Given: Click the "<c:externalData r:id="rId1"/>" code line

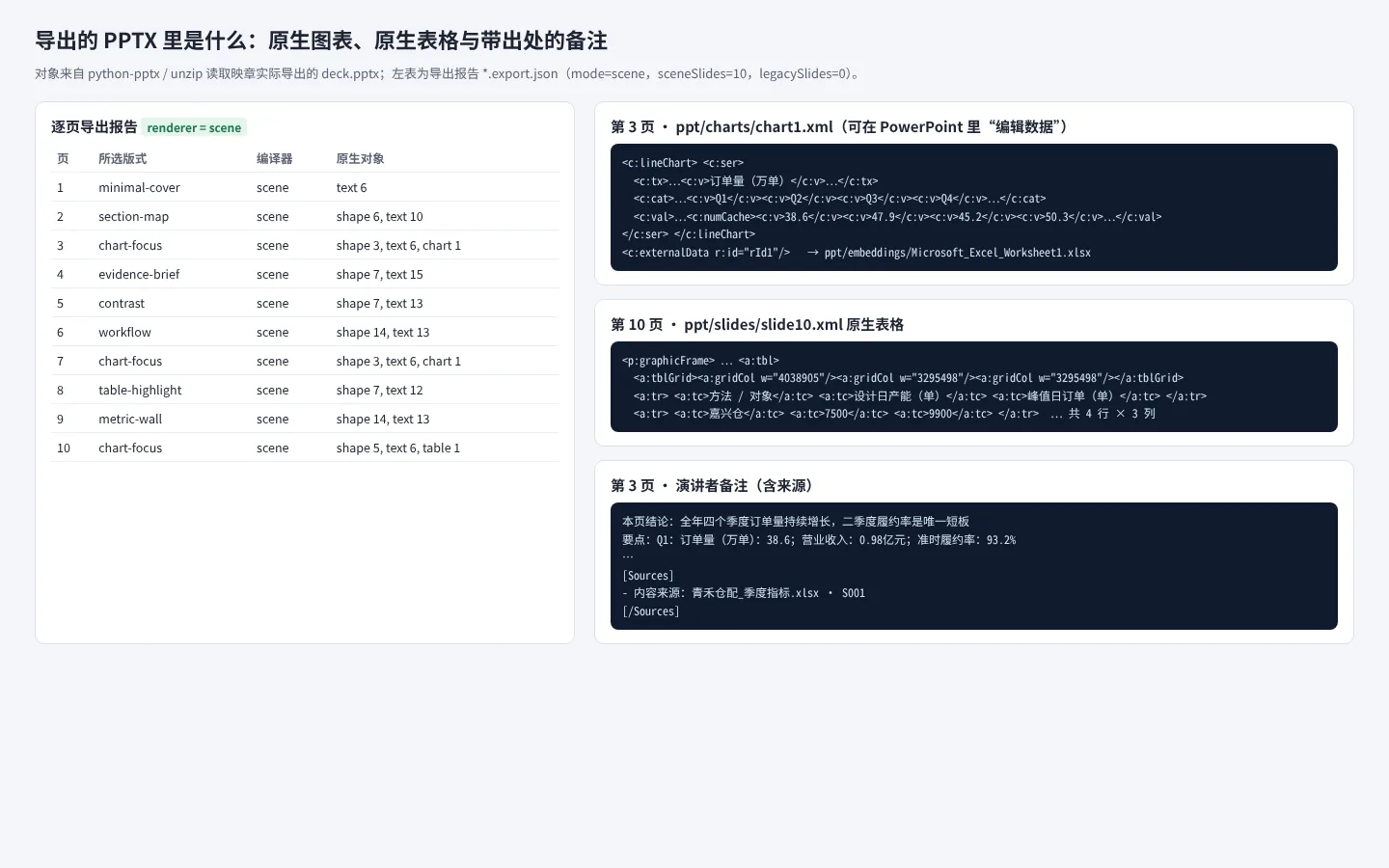Looking at the screenshot, I should point(857,253).
